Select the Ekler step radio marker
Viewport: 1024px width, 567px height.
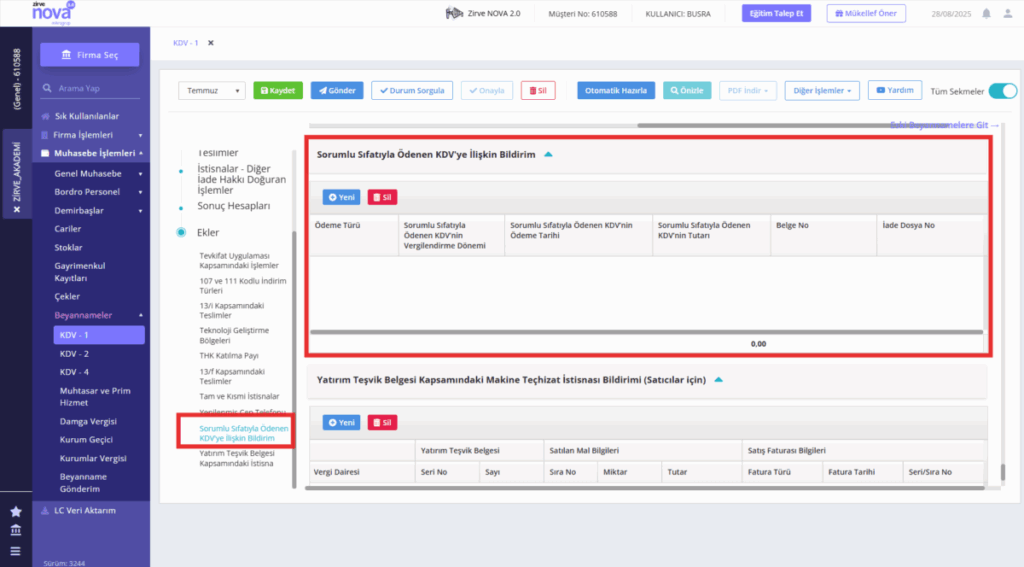tap(181, 233)
